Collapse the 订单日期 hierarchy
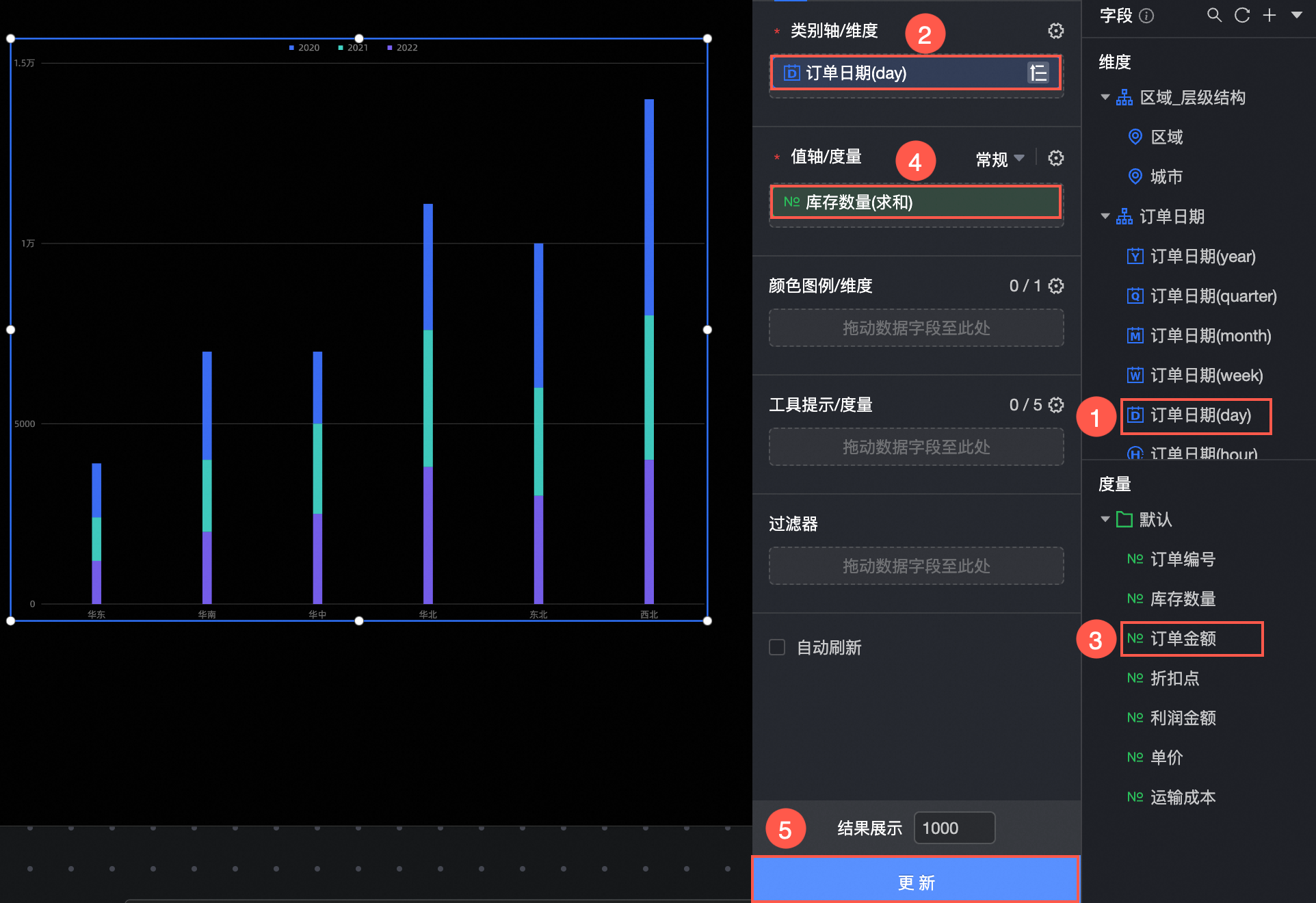This screenshot has height=903, width=1316. (x=1105, y=216)
